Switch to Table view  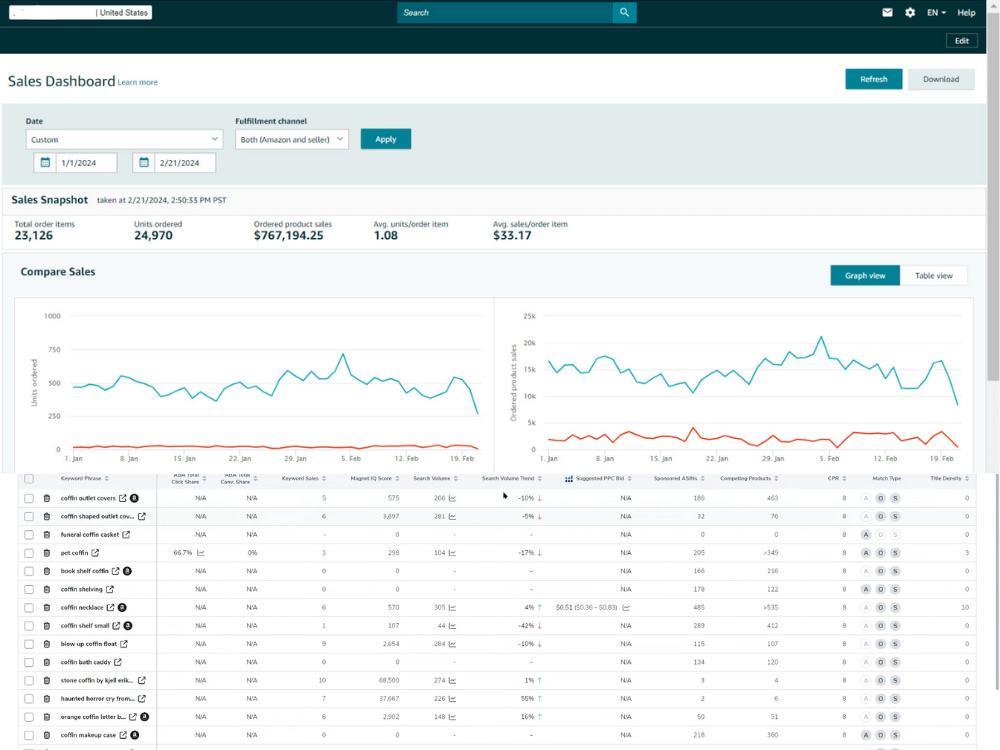[x=934, y=276]
